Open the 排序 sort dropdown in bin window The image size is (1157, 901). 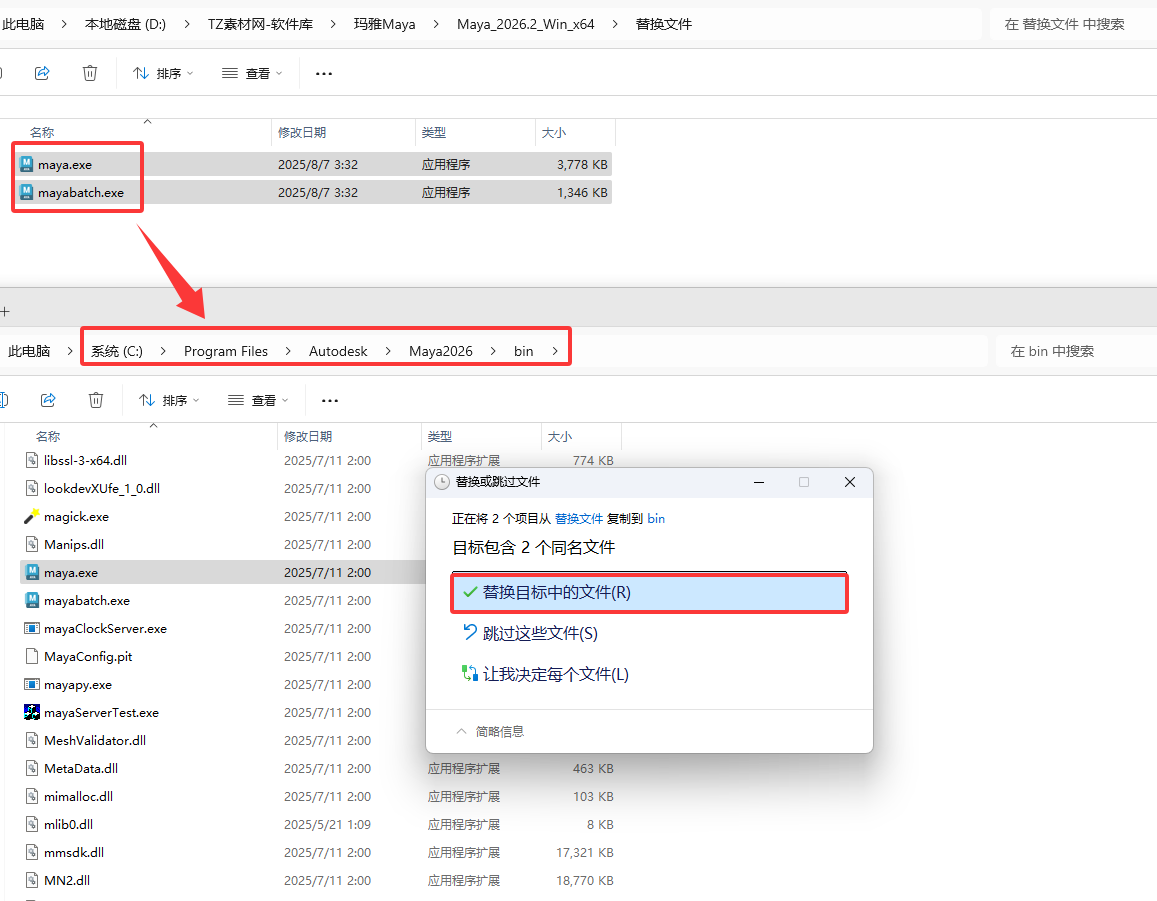point(169,400)
